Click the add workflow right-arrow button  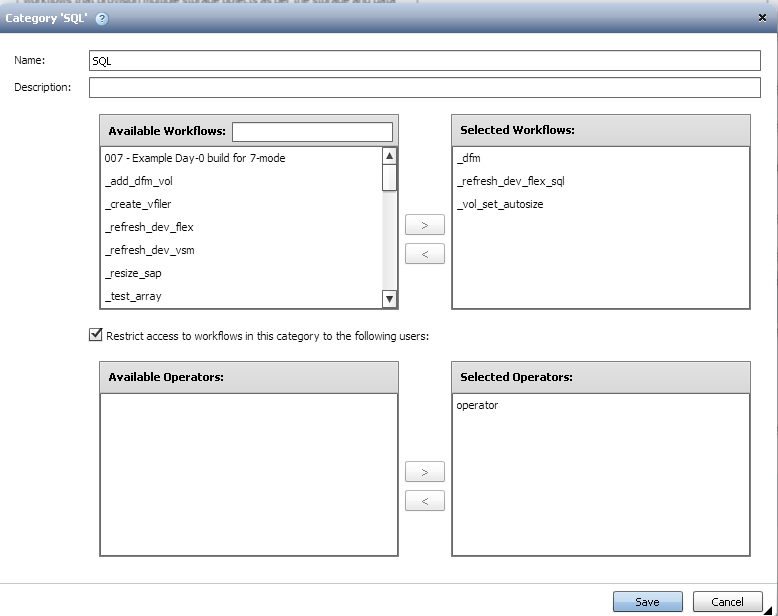point(425,226)
